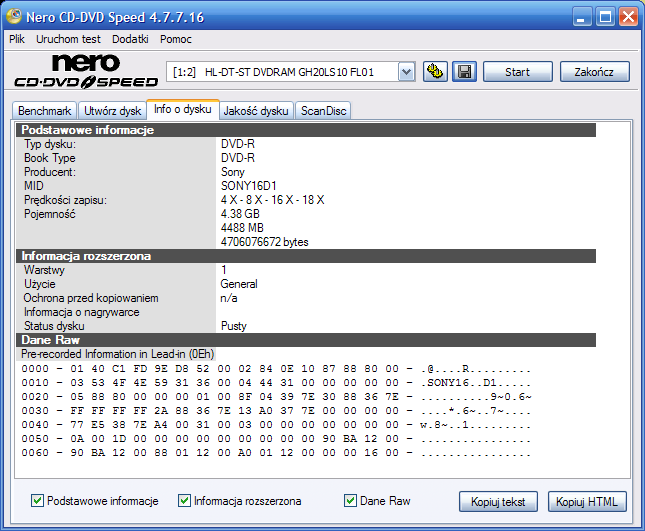This screenshot has height=531, width=645.
Task: Click the Informacja rozszerzona section header
Action: (306, 256)
